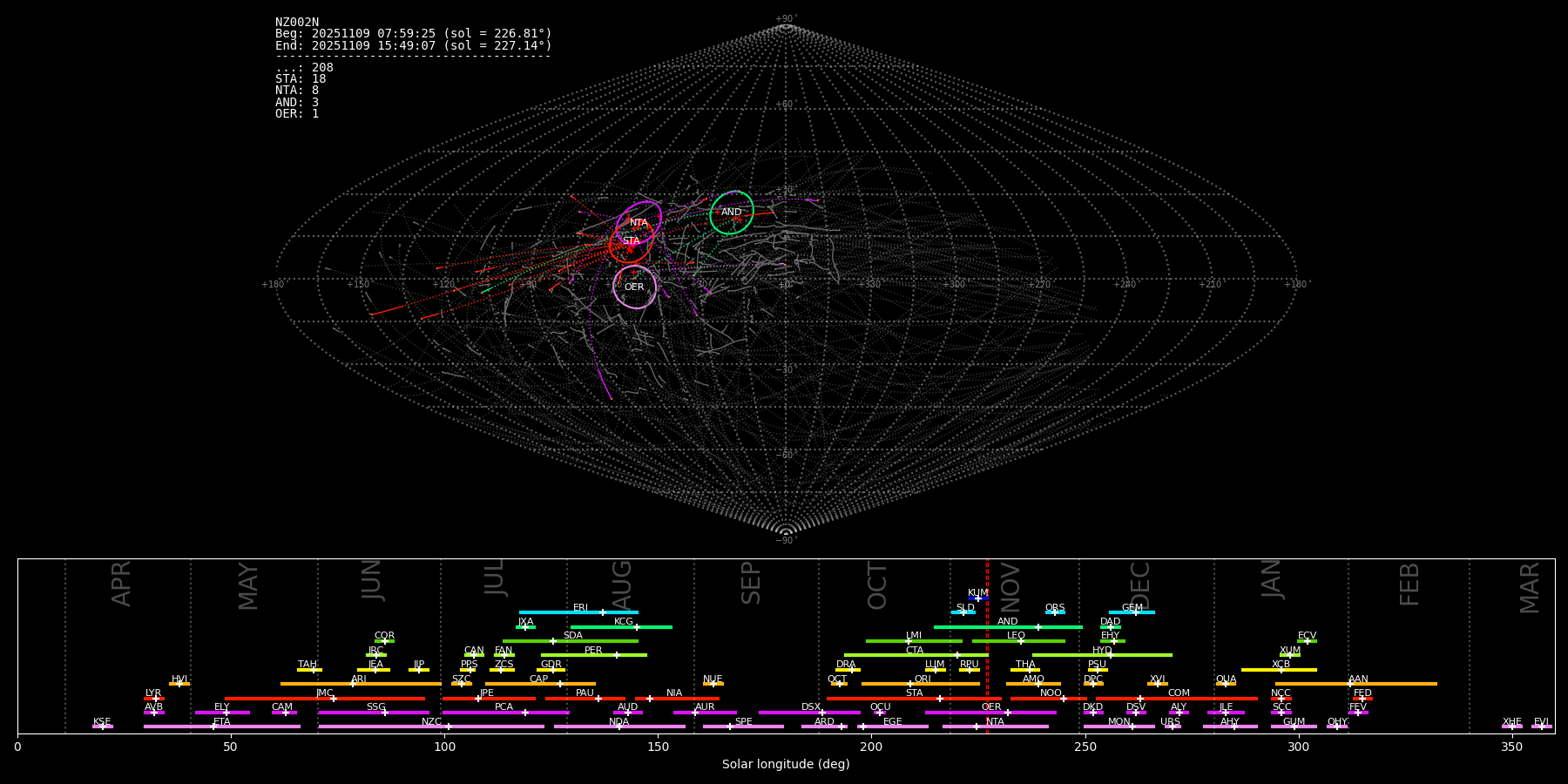The image size is (1568, 784).
Task: Click the EVI label in timeline
Action: pyautogui.click(x=1541, y=721)
